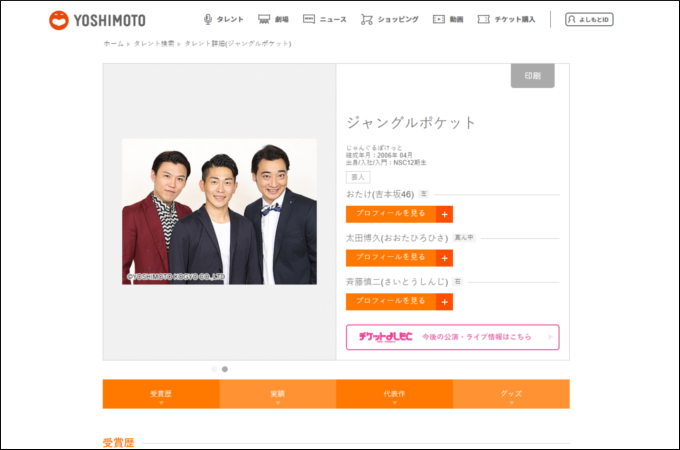
Task: Log in with the よしもとID button
Action: [x=589, y=20]
